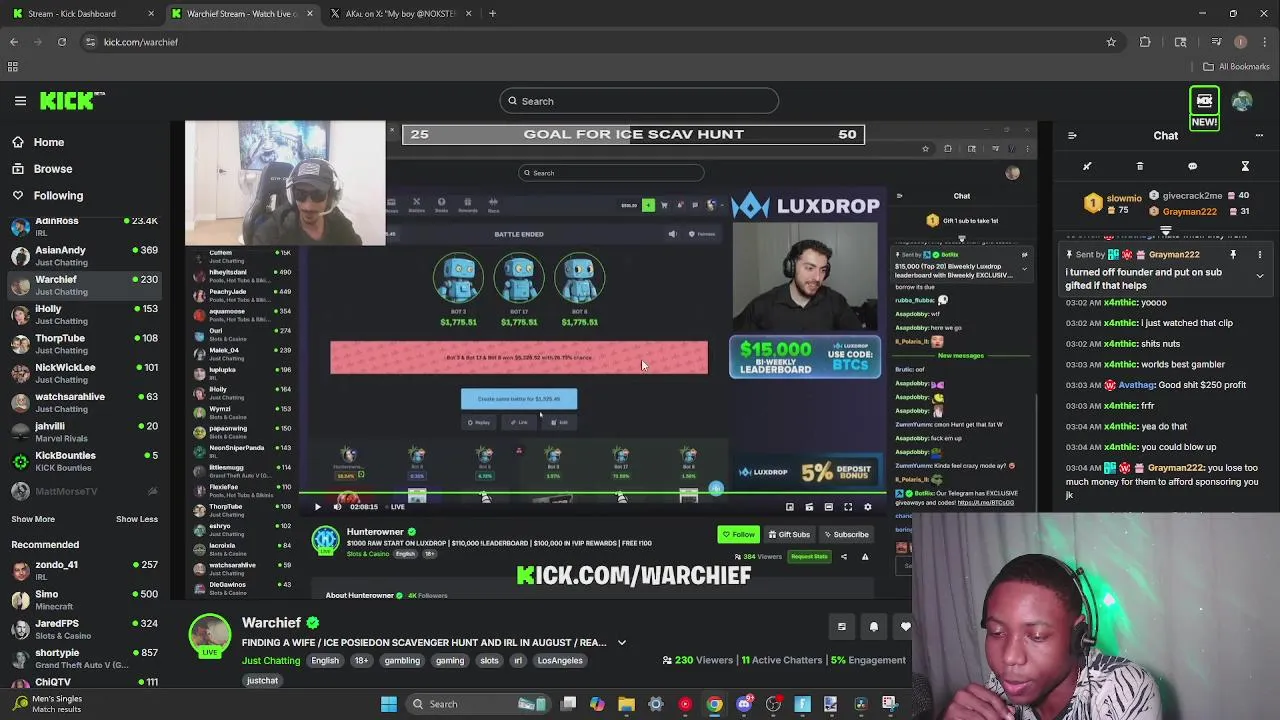1280x720 pixels.
Task: Open Chrome three-dot menu
Action: (1264, 42)
